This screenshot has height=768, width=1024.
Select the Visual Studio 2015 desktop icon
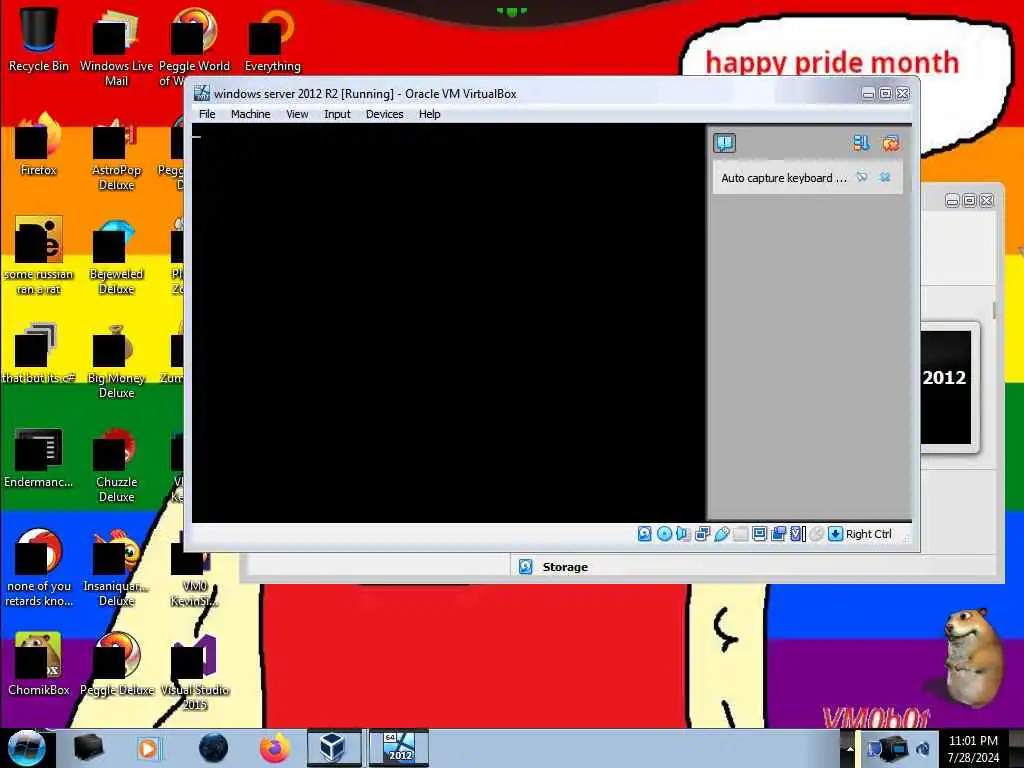194,673
